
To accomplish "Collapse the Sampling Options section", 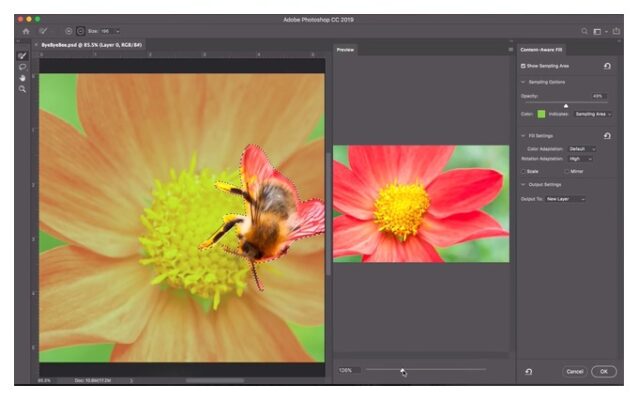I will click(x=523, y=82).
